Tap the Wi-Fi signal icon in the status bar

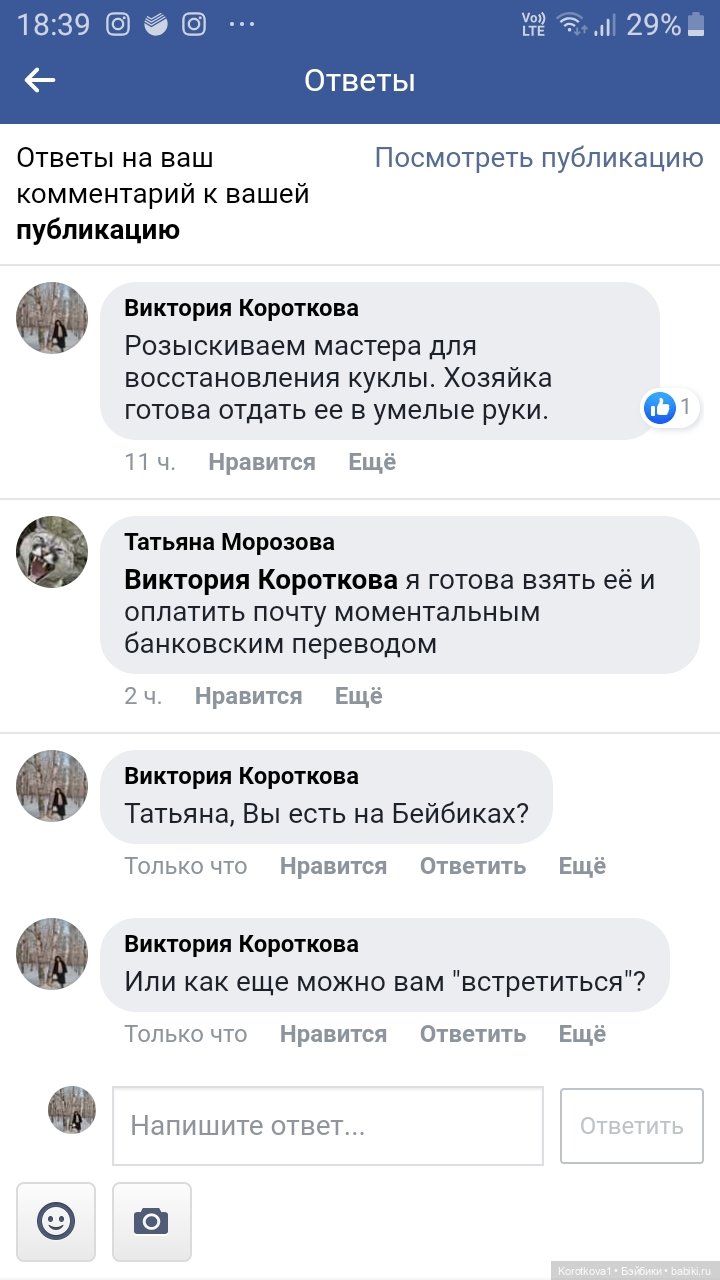coord(571,25)
